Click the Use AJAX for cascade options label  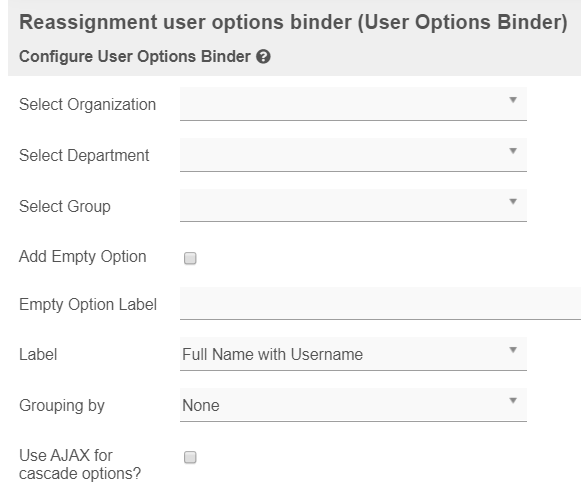(80, 464)
